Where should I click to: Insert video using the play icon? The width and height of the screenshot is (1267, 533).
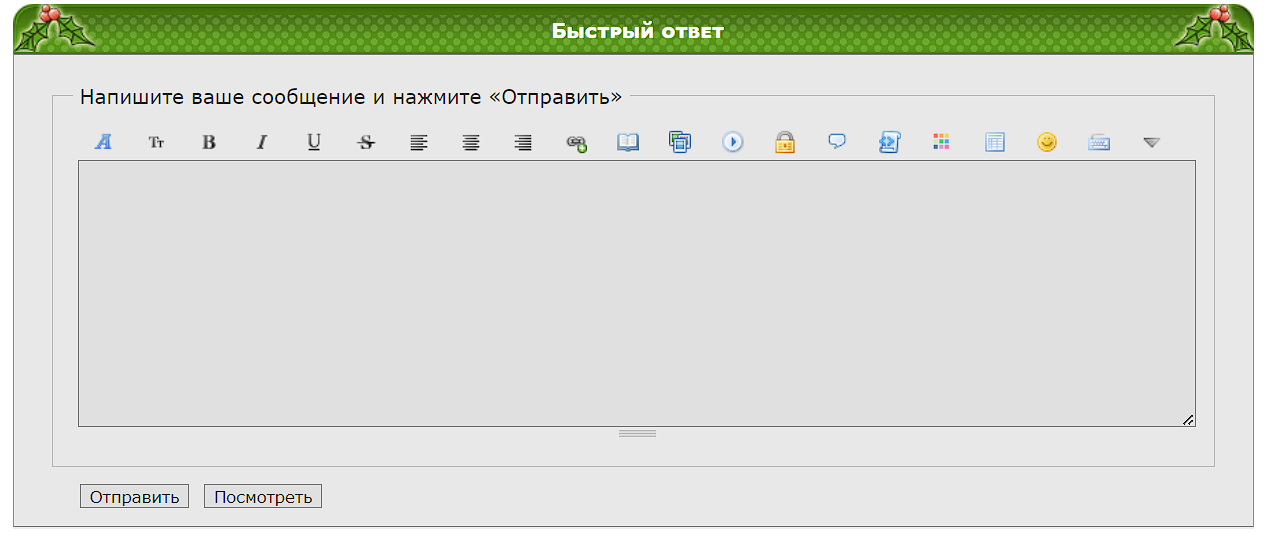[733, 142]
